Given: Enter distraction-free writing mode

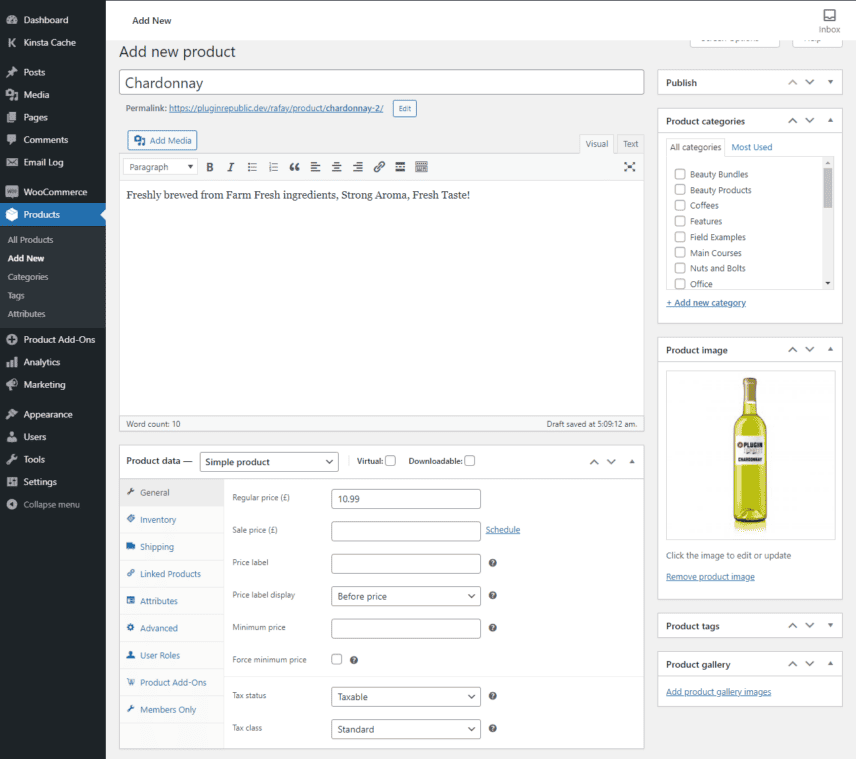Looking at the screenshot, I should pos(629,167).
